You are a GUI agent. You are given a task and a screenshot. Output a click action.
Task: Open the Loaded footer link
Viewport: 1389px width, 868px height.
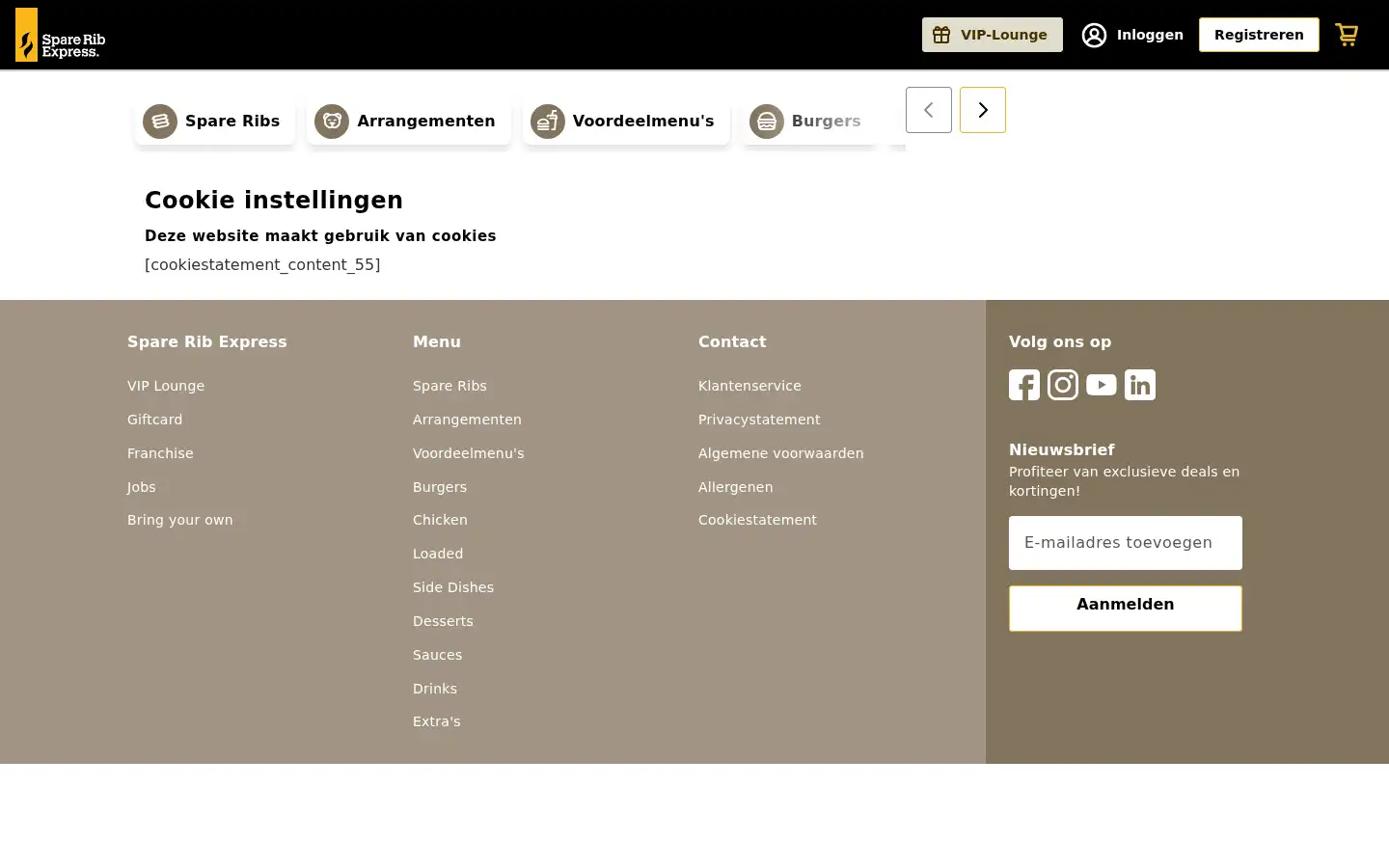coord(438,554)
